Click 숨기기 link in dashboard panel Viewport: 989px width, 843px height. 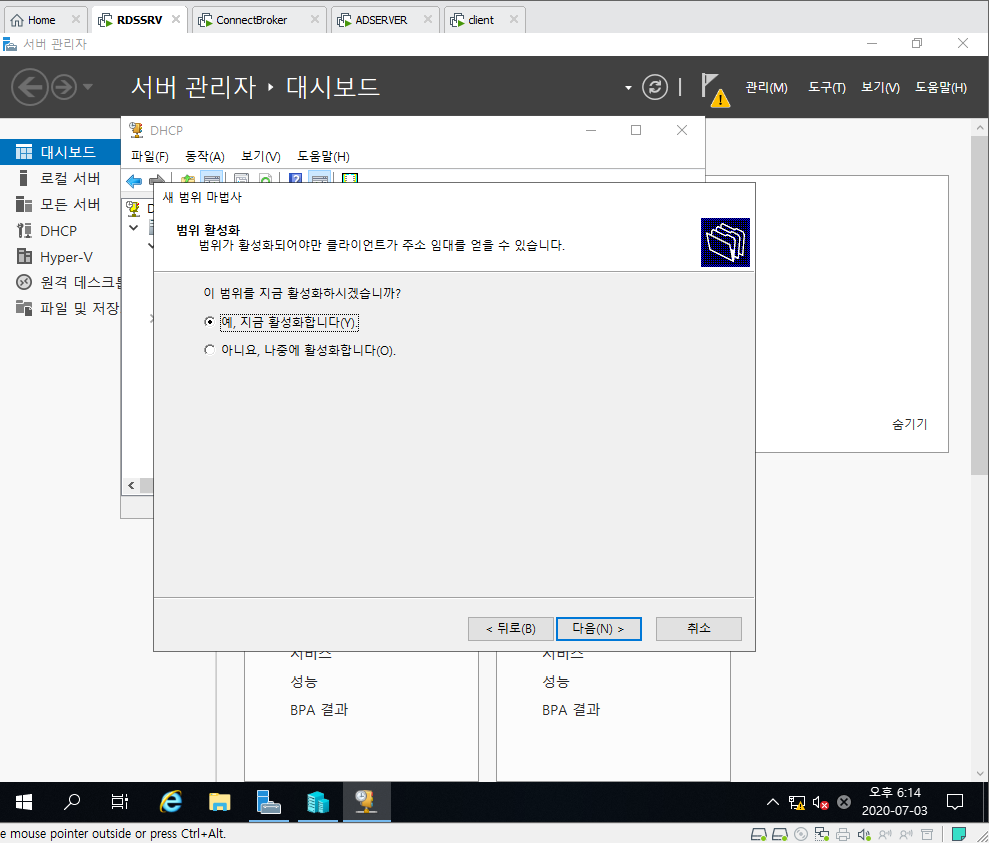click(910, 424)
